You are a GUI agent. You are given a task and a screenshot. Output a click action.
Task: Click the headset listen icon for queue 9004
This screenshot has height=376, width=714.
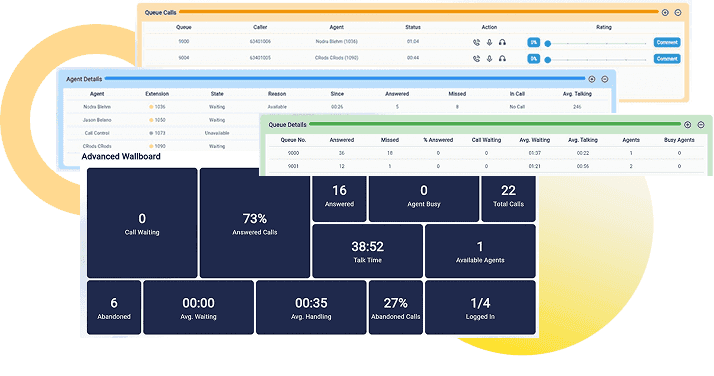click(x=502, y=58)
